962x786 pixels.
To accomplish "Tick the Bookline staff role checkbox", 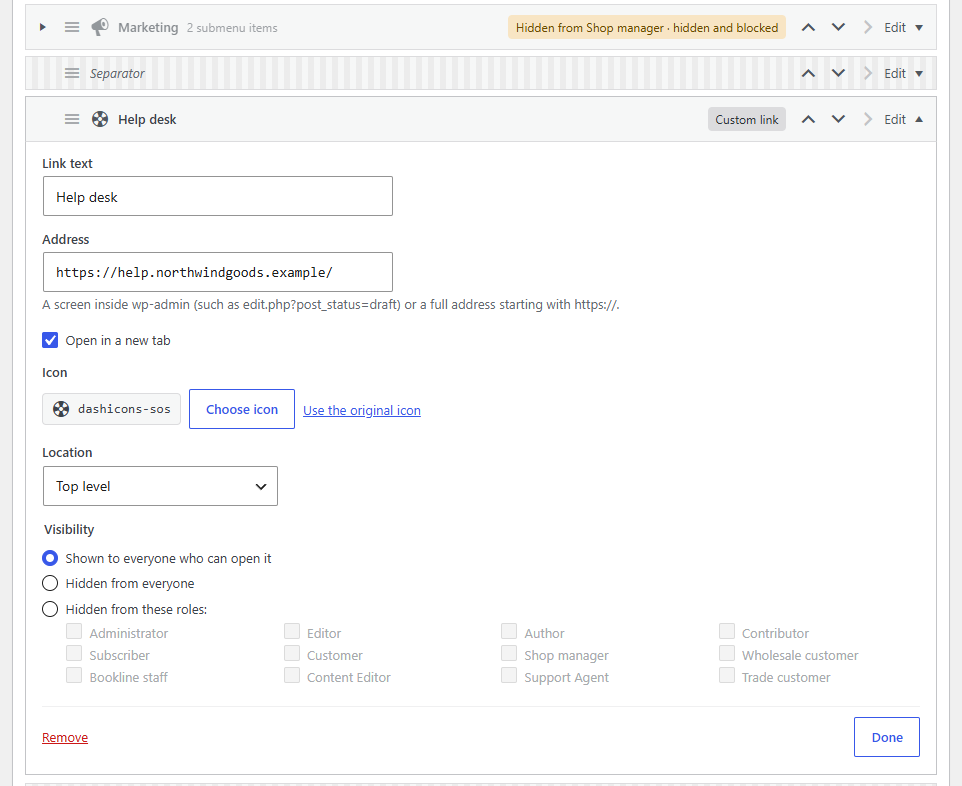I will tap(74, 676).
